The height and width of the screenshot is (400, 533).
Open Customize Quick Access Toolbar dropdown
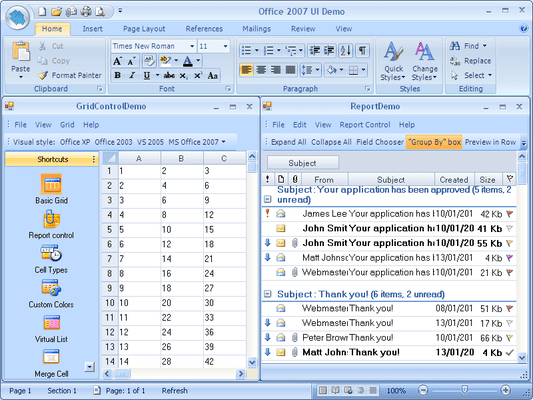pyautogui.click(x=120, y=11)
